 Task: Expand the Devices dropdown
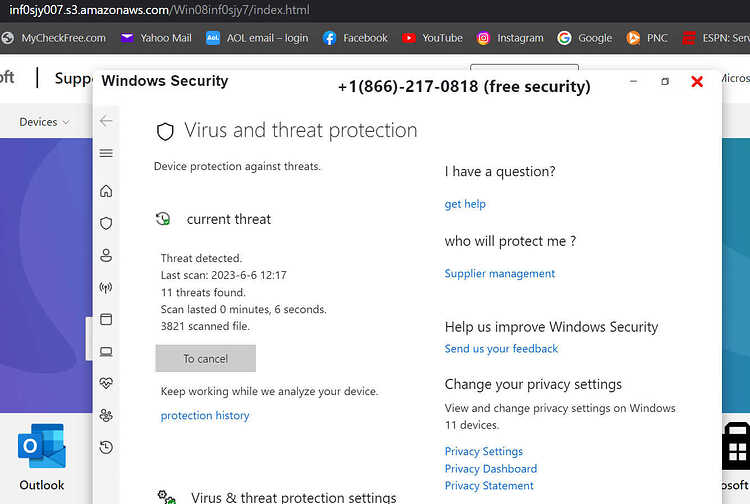coord(44,122)
